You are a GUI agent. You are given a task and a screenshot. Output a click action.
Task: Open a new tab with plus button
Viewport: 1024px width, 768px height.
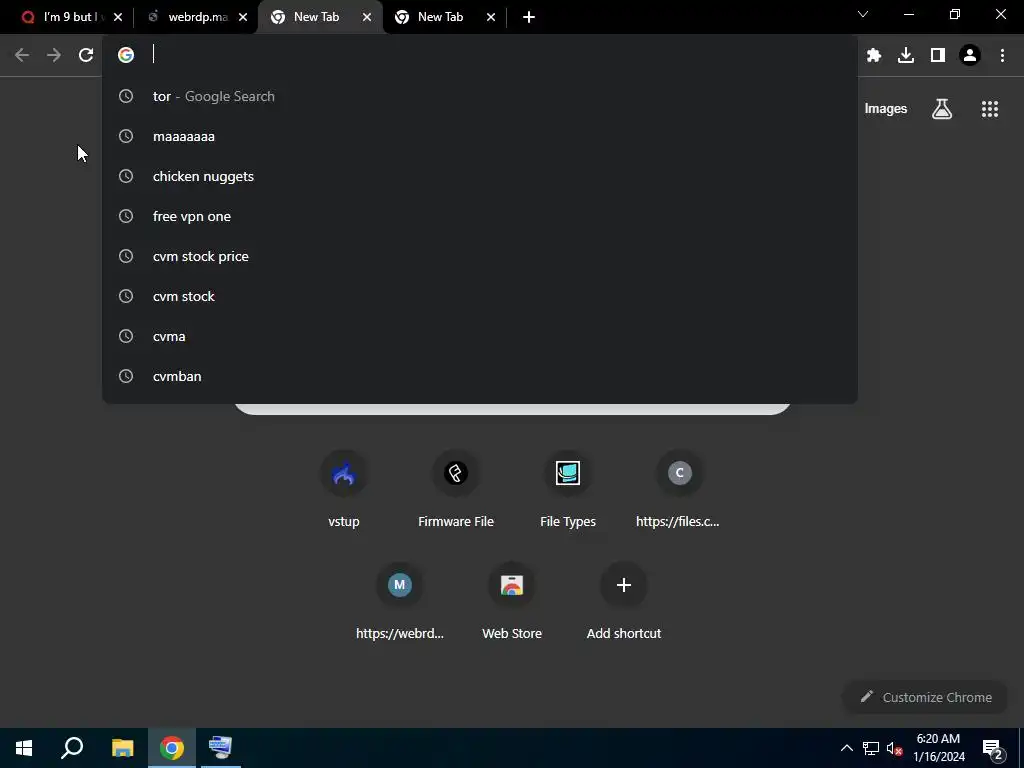tap(529, 17)
